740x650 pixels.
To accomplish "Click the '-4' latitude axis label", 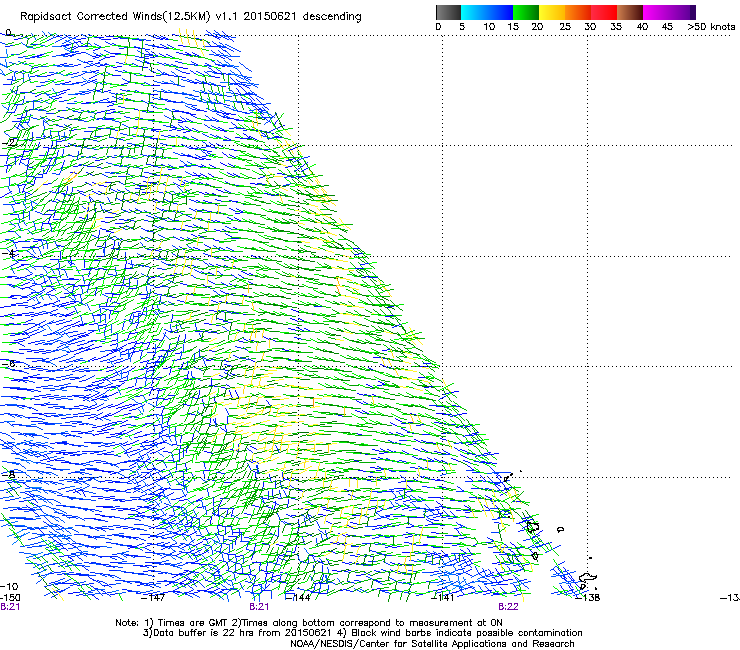I will [9, 253].
